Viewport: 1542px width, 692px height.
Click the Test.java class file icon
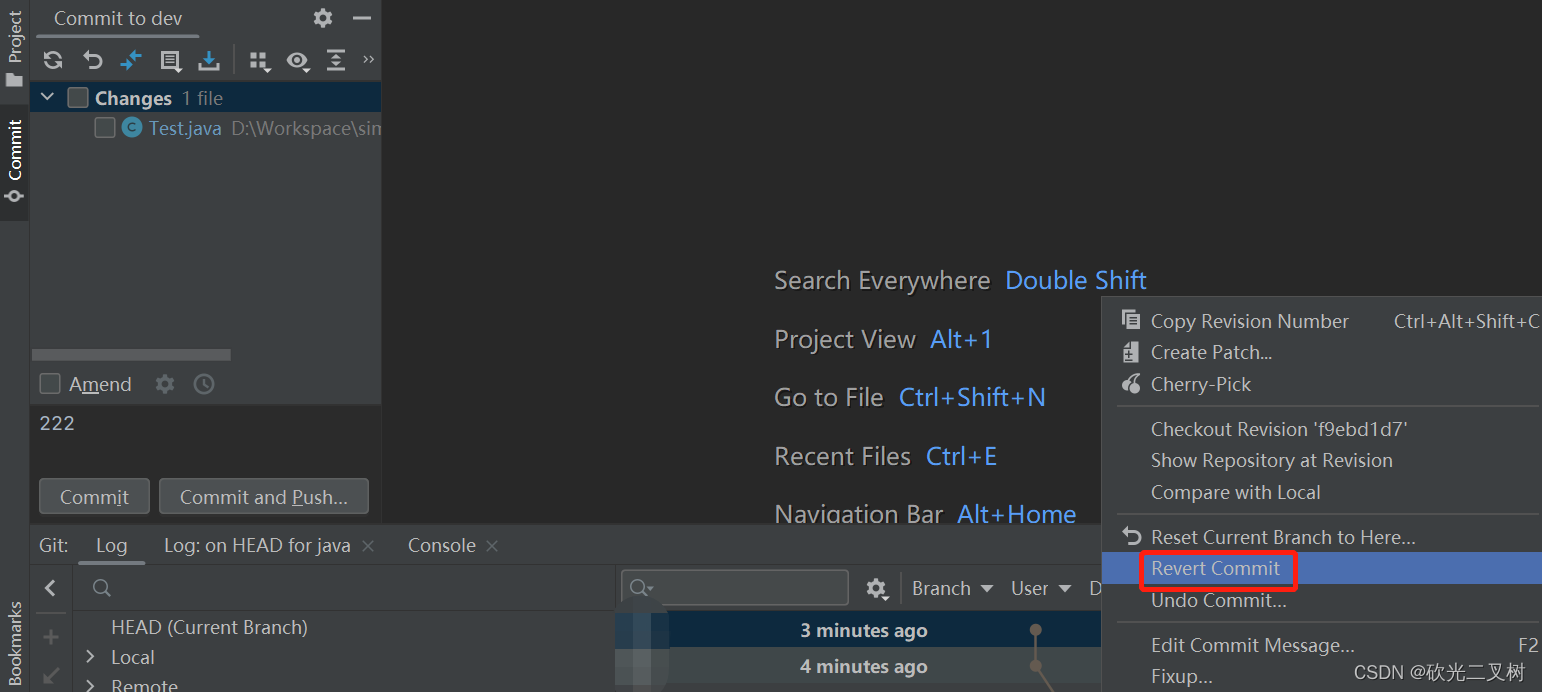(x=132, y=128)
